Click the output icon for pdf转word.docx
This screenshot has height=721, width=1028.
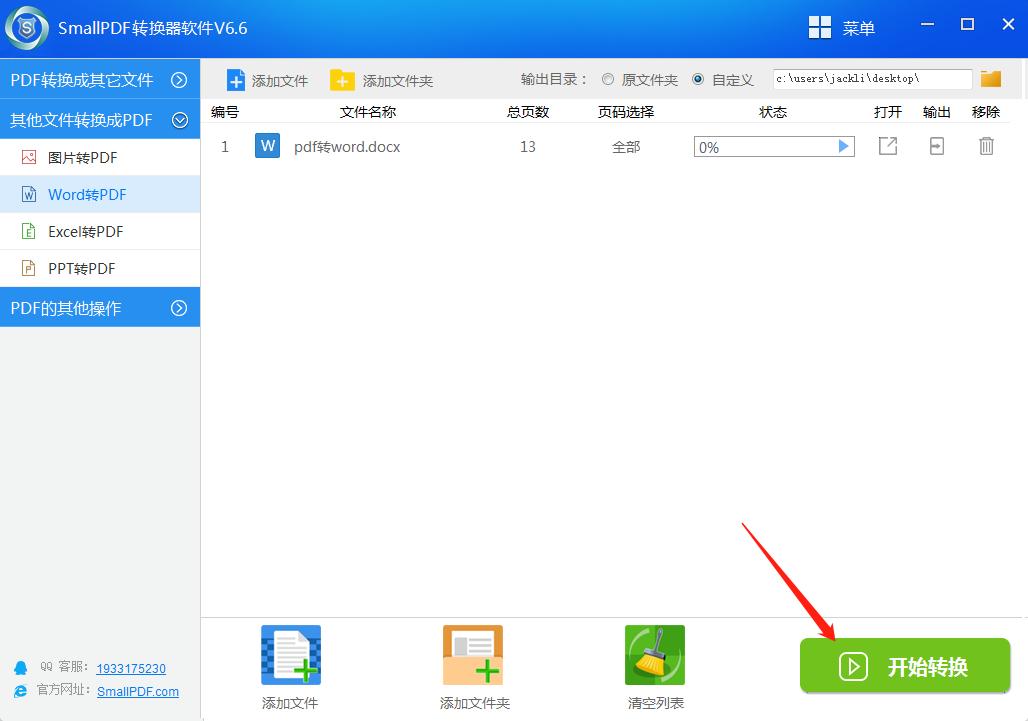click(936, 146)
